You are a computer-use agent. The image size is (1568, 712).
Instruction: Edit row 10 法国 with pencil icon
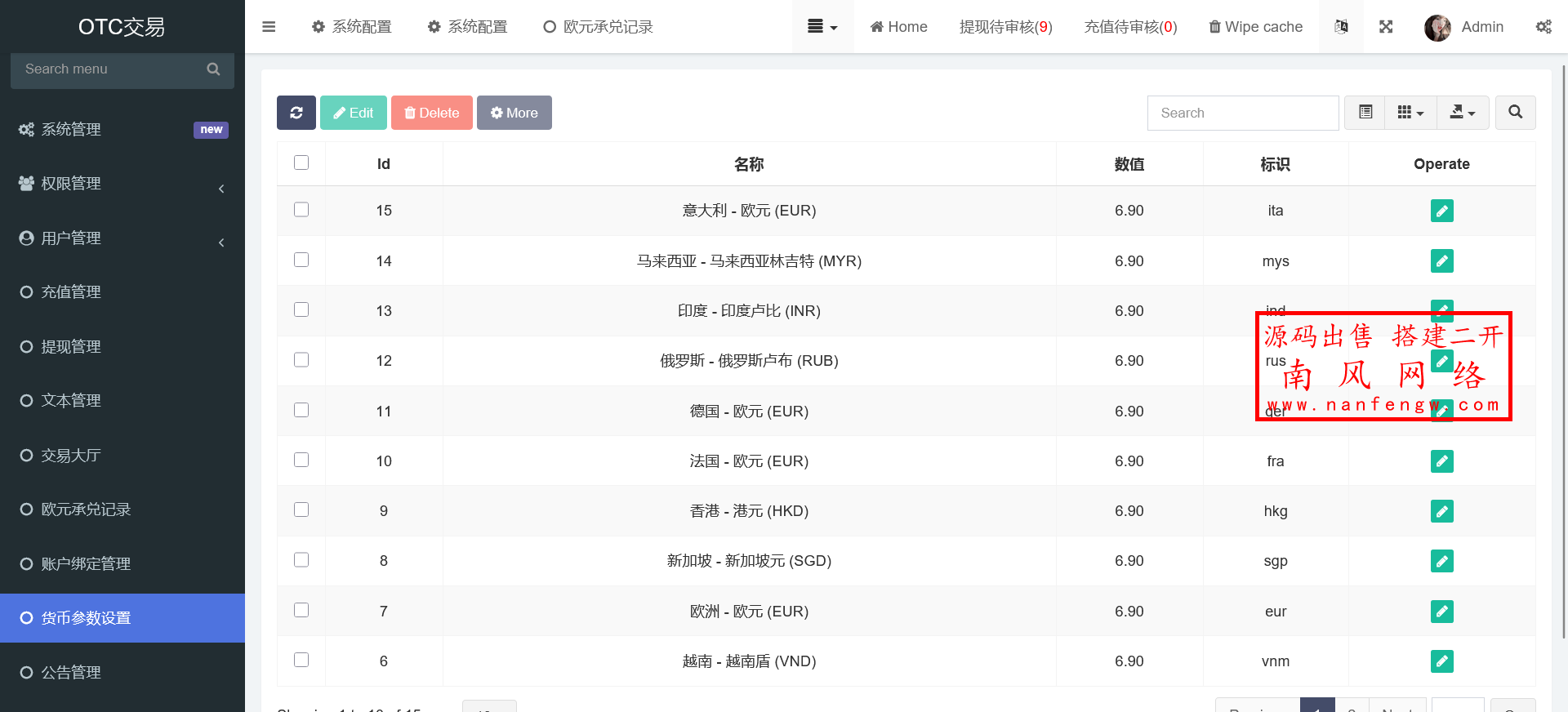[1442, 461]
